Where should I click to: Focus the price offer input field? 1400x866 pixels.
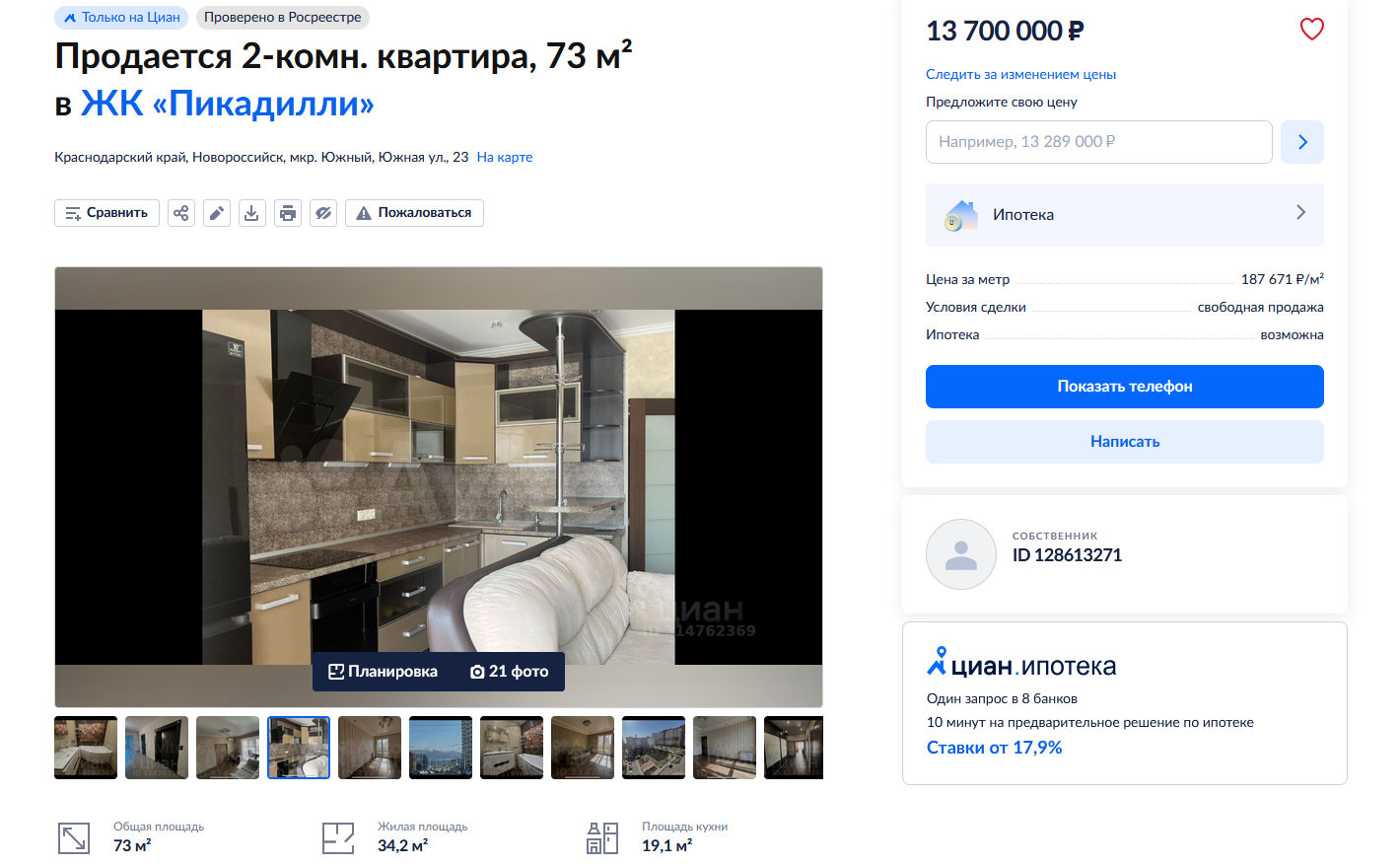(1099, 142)
